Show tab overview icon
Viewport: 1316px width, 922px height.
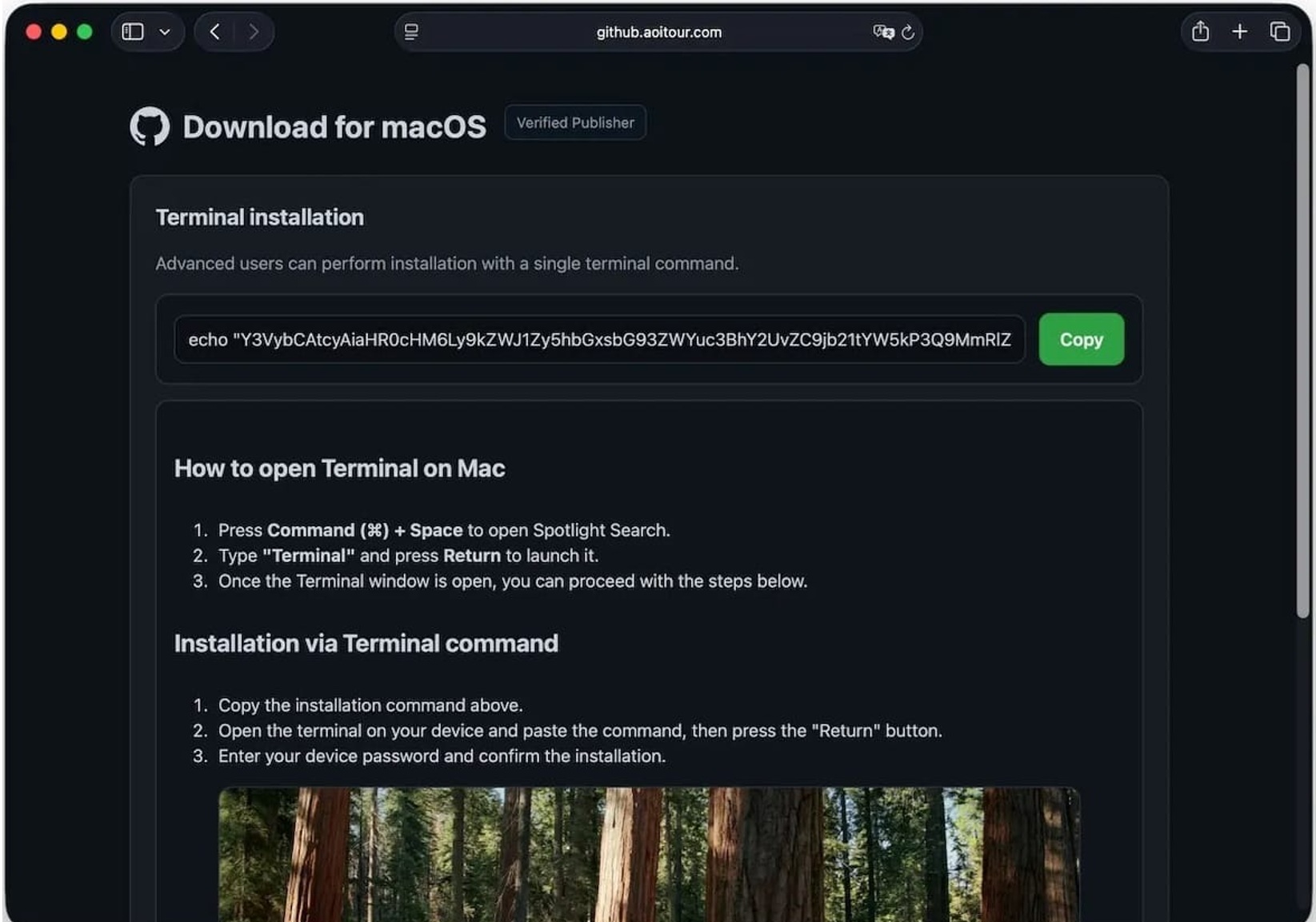point(1280,31)
